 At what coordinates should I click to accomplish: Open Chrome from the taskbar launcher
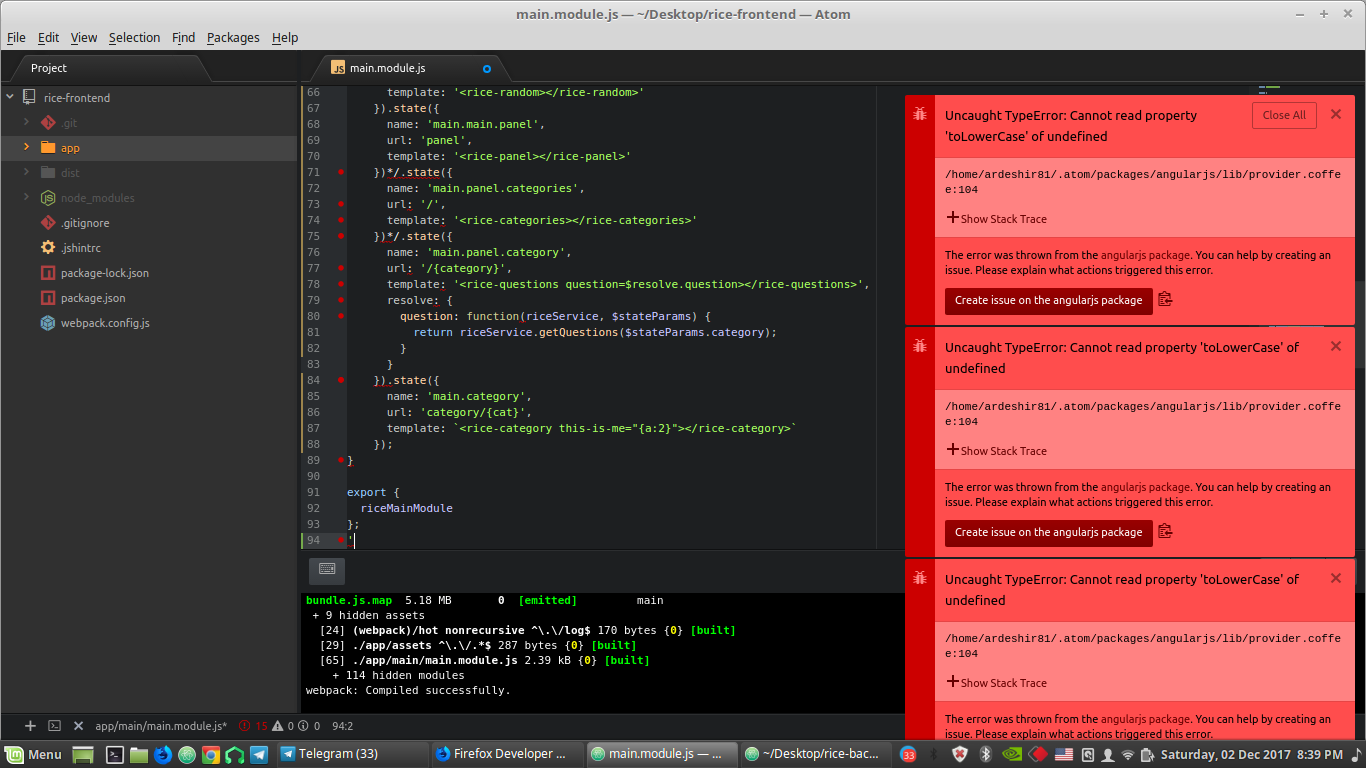click(211, 754)
